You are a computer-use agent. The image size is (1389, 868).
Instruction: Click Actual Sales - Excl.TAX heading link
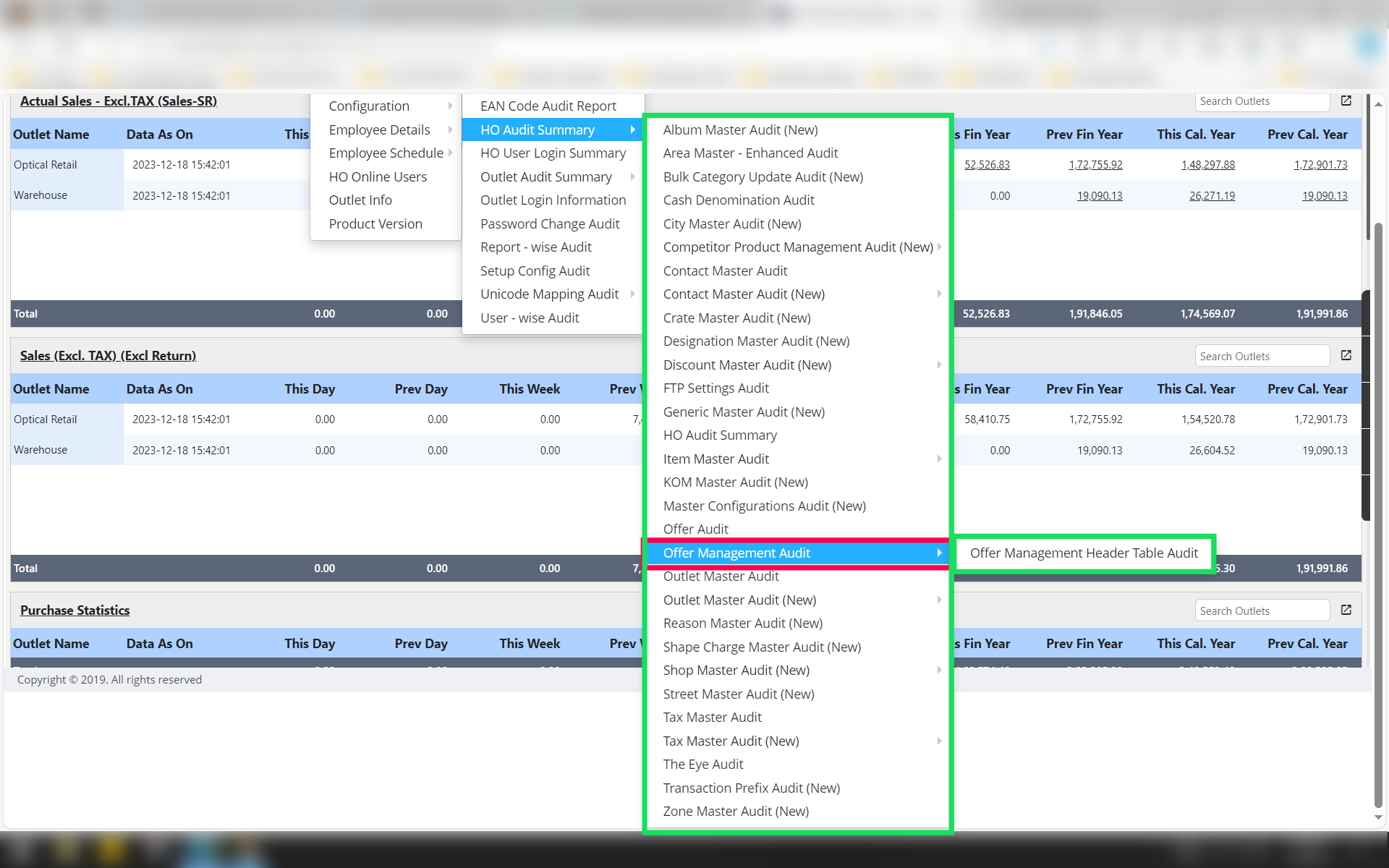118,101
